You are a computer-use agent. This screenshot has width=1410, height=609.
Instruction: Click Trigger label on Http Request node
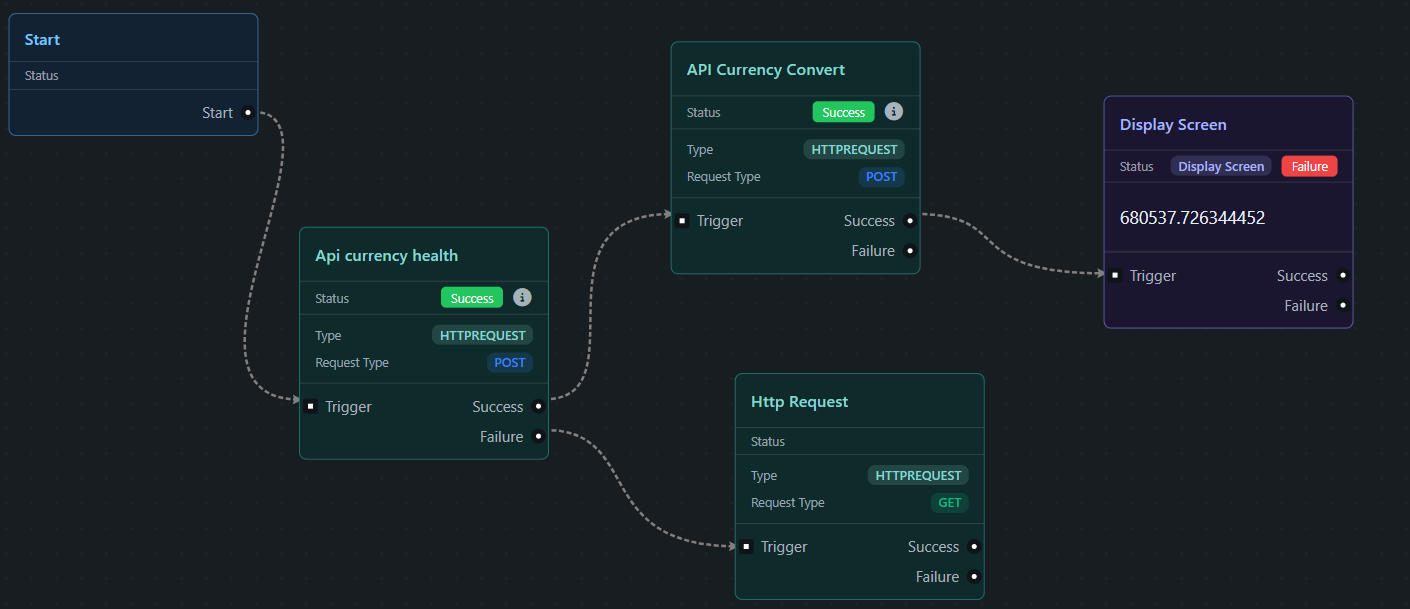click(x=784, y=546)
